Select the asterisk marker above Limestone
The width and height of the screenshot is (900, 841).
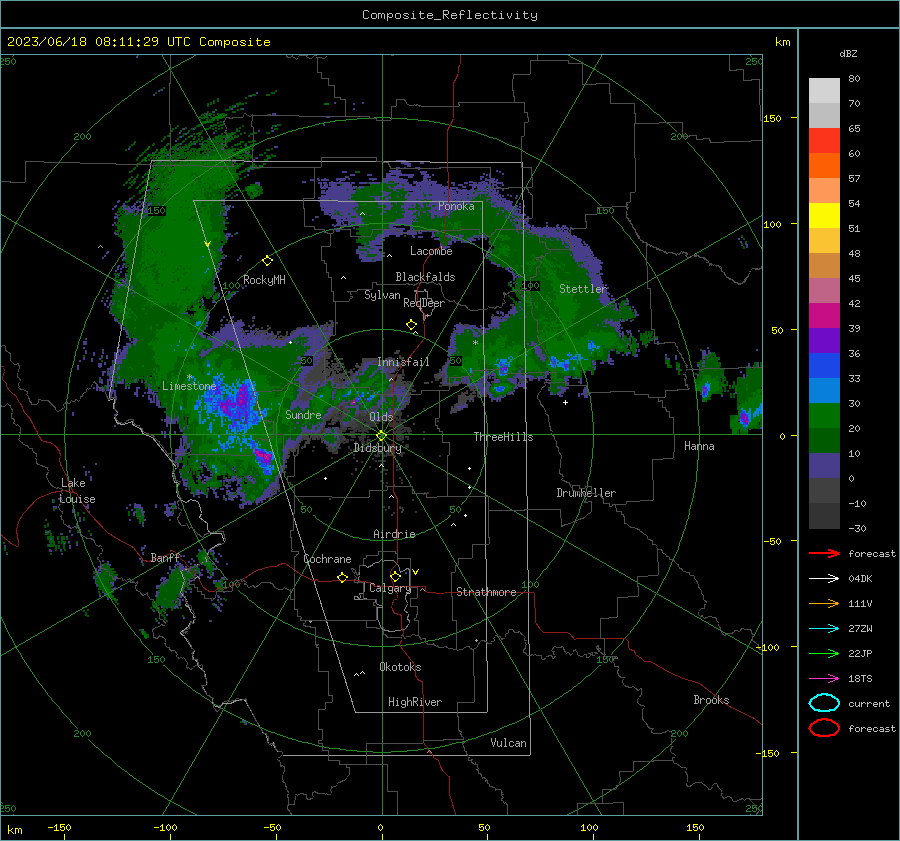pyautogui.click(x=189, y=377)
